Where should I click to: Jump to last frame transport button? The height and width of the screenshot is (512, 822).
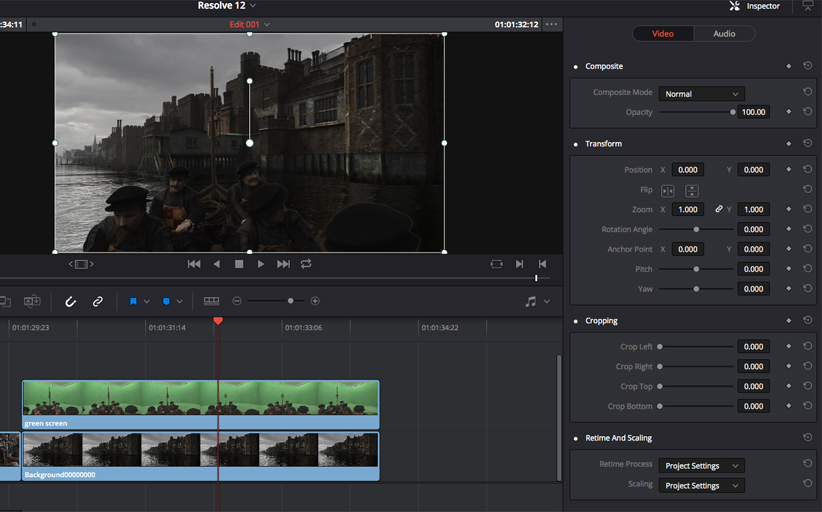283,264
